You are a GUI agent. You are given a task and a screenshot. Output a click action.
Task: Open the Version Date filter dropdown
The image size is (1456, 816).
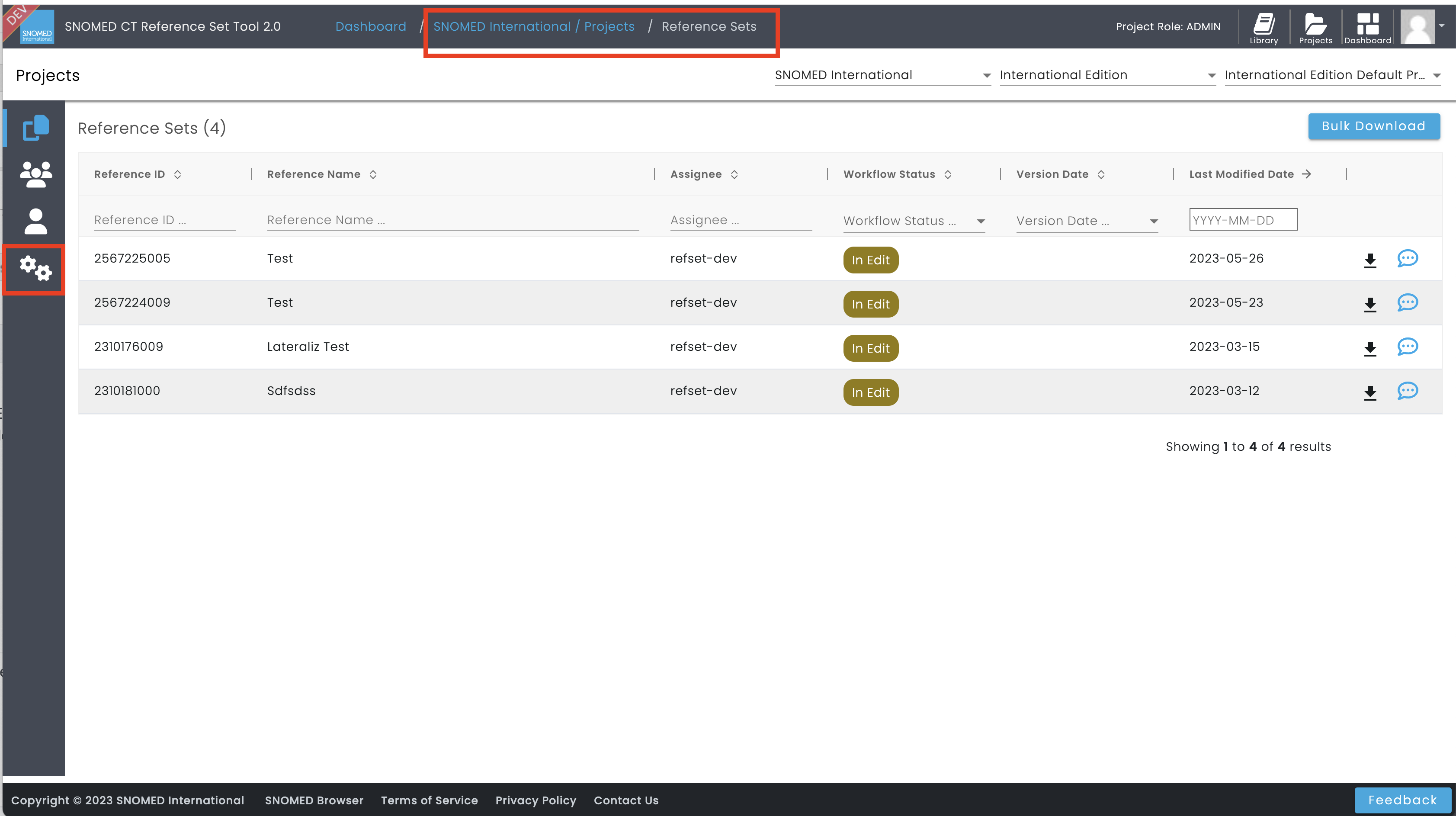tap(1087, 221)
